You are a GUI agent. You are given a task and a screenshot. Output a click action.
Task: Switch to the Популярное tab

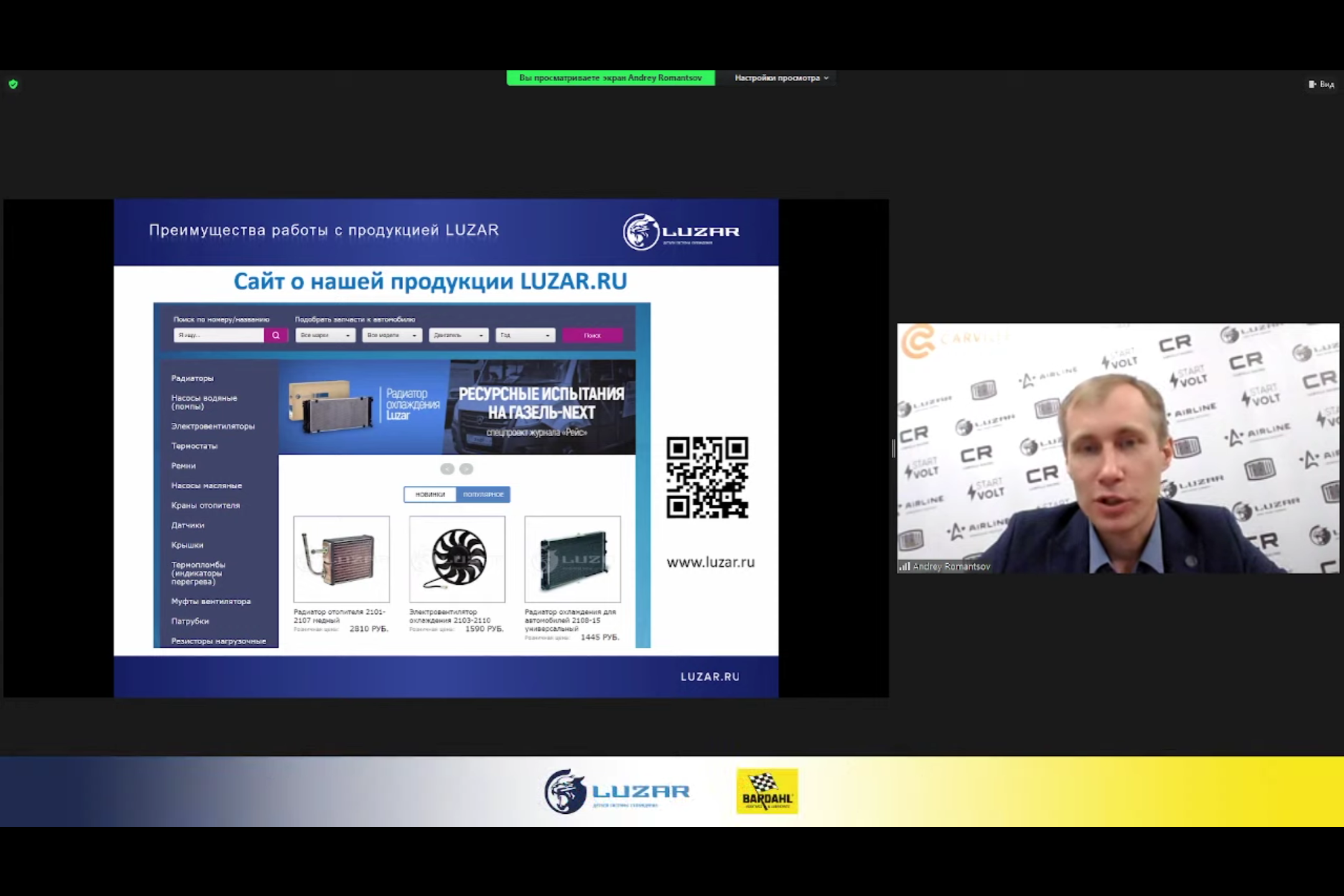[x=483, y=495]
